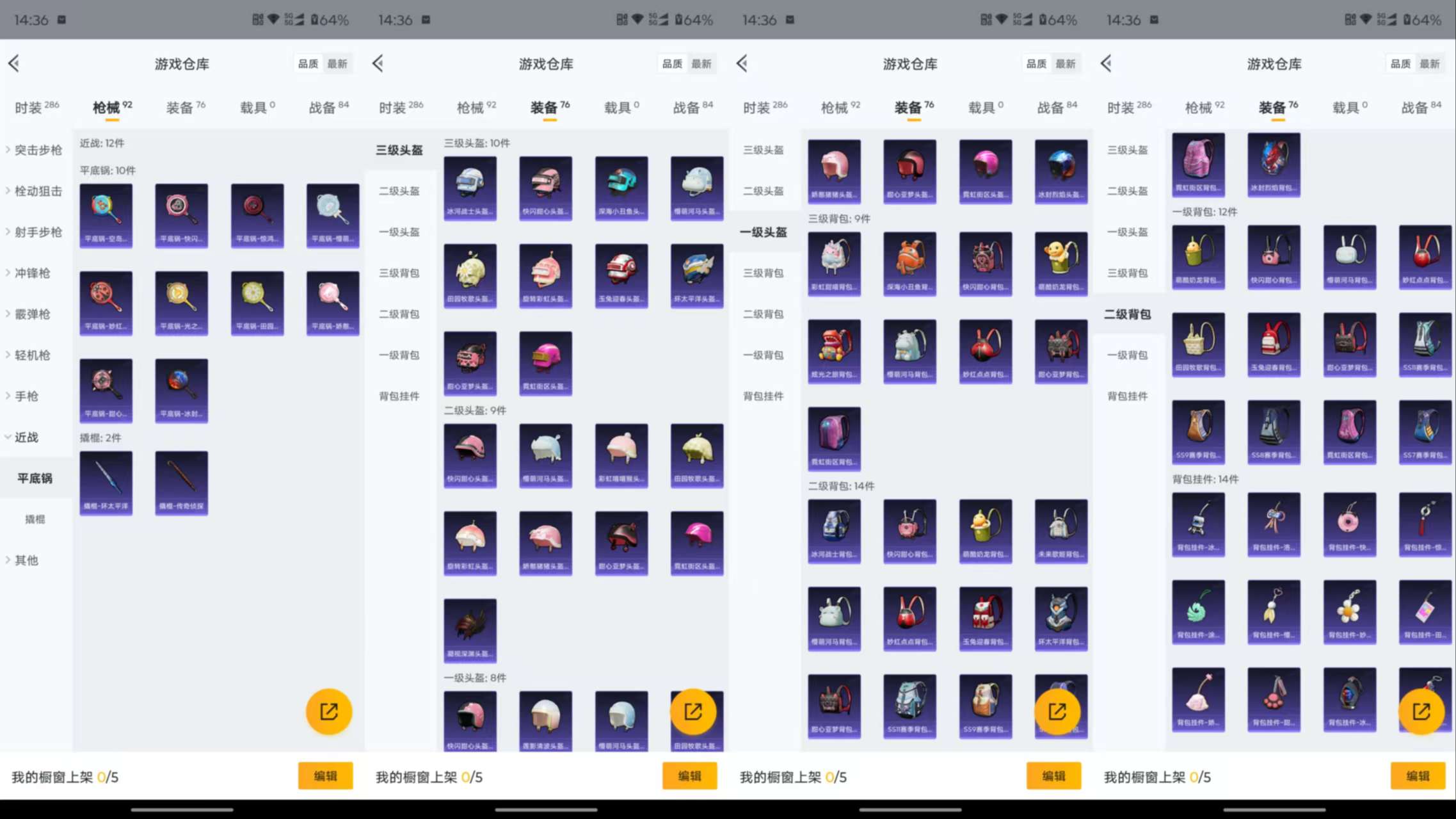Expand the 栓动狙击 category
Screen dimensions: 1456x819
pos(37,191)
